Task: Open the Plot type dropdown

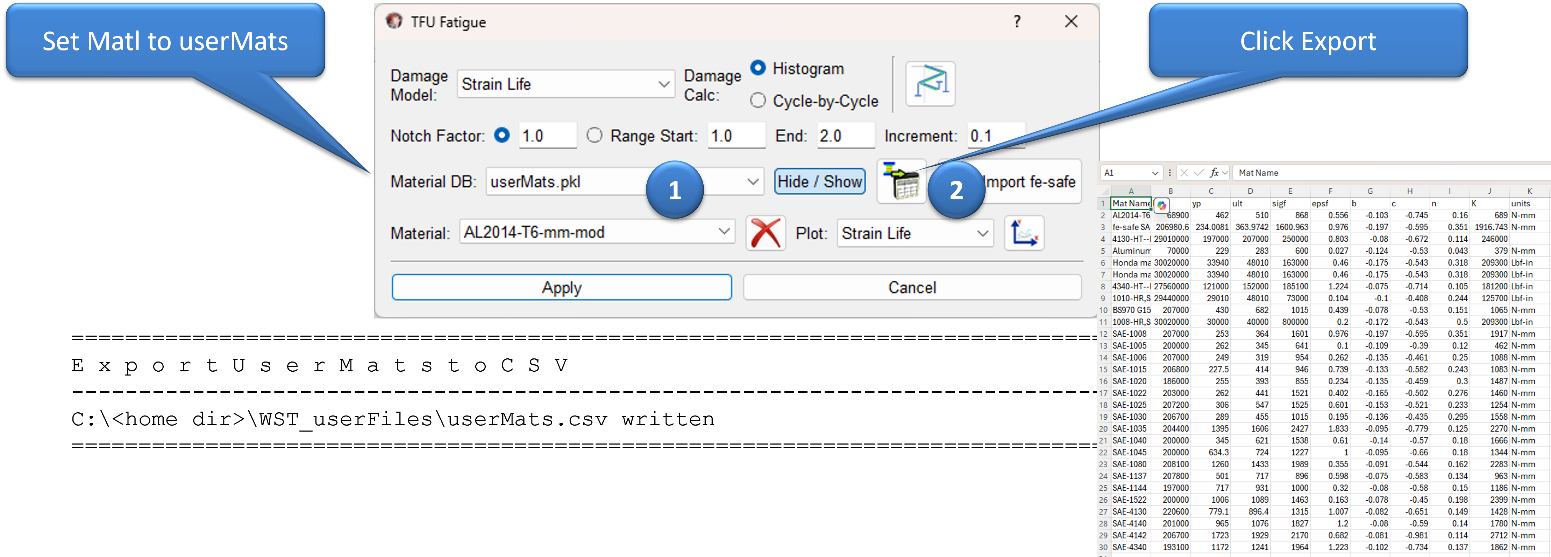Action: coord(982,233)
